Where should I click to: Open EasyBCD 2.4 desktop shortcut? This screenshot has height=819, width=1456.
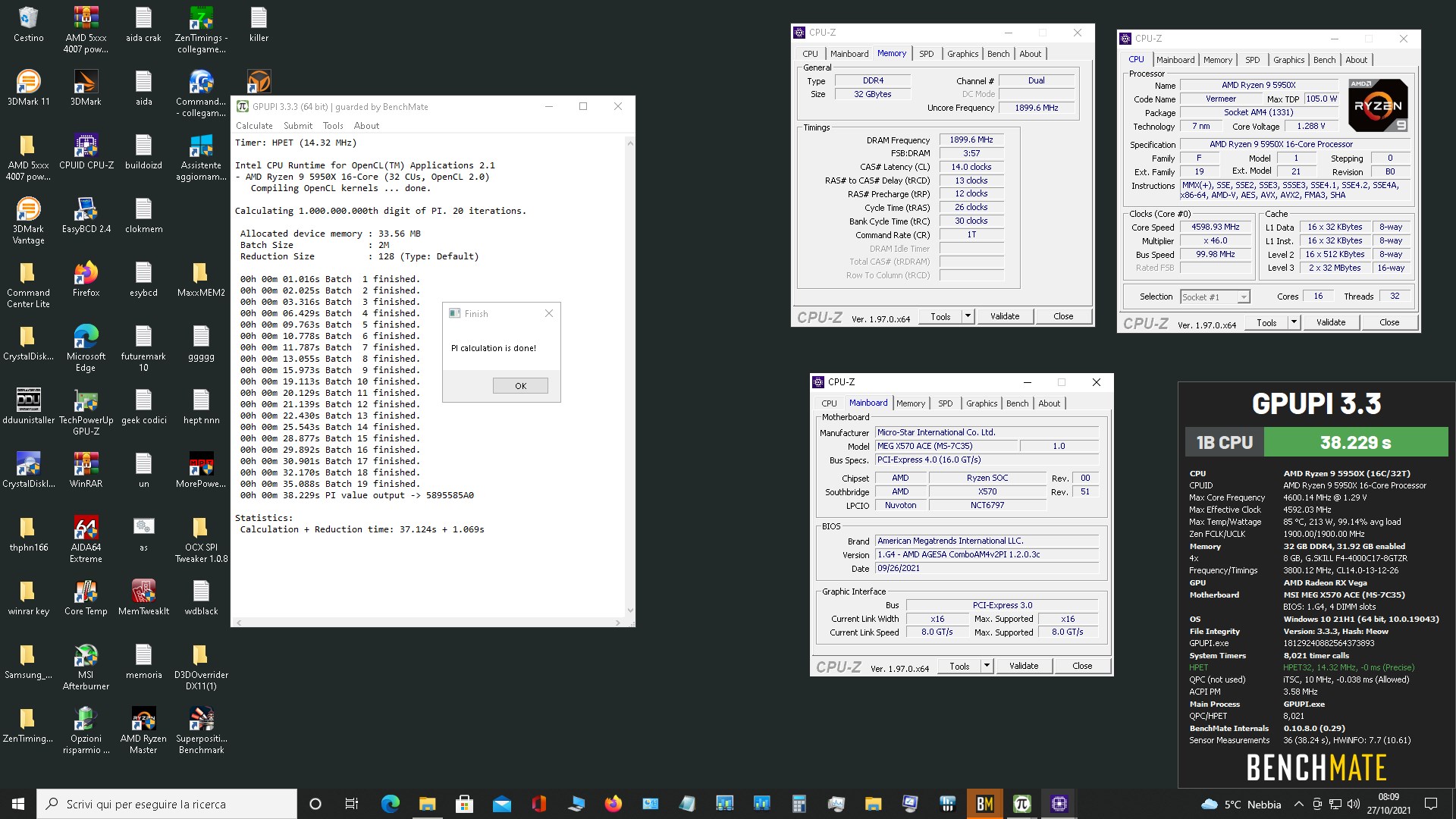[x=86, y=215]
